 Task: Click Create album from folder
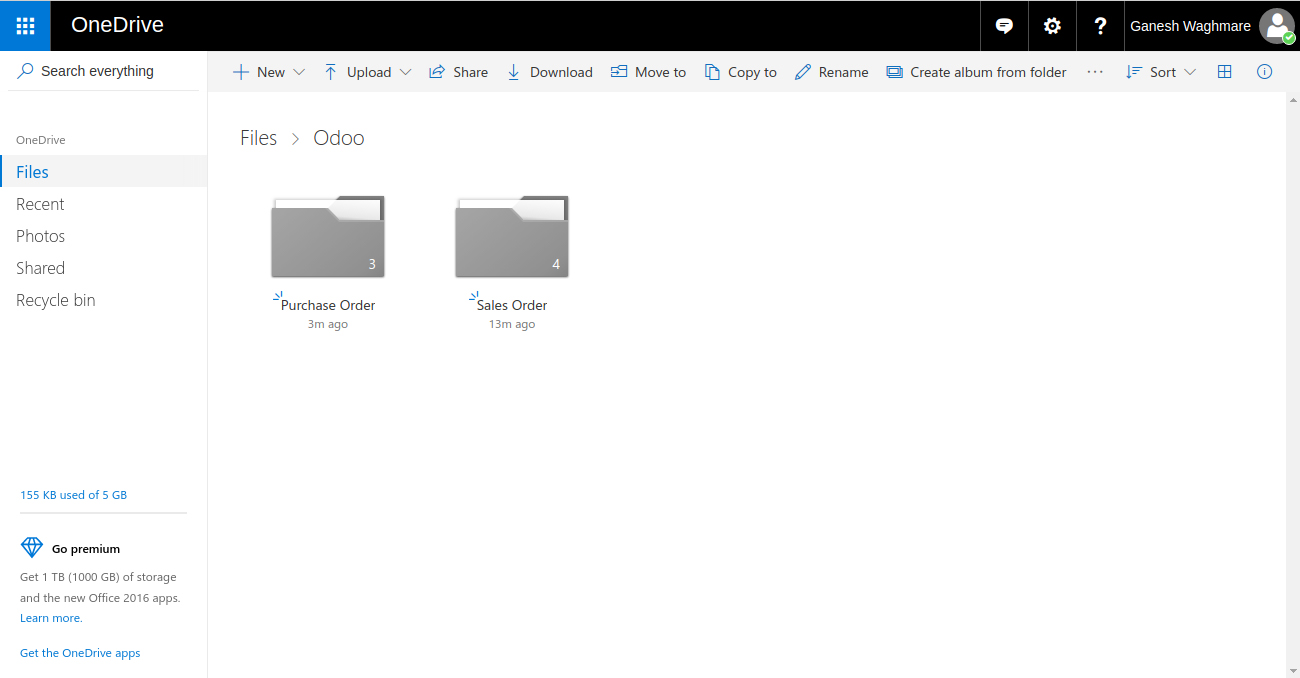coord(976,72)
